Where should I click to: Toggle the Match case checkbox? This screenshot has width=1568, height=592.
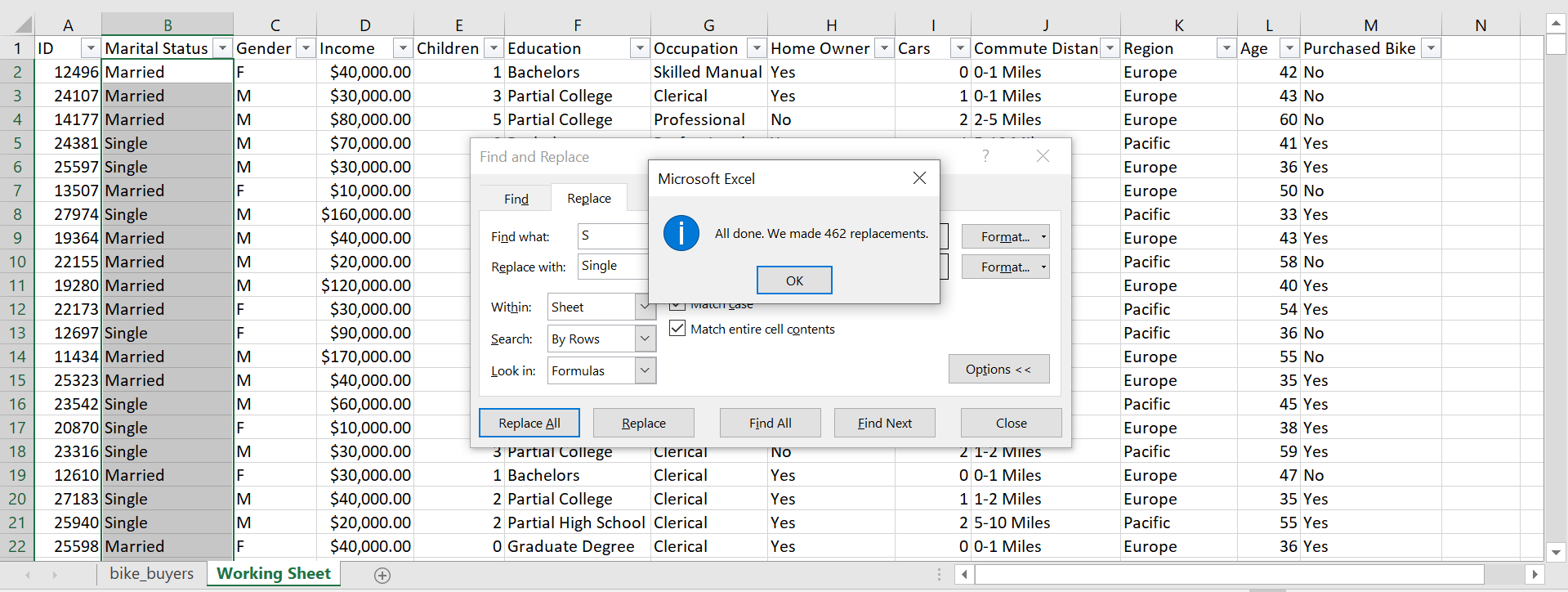tap(677, 306)
